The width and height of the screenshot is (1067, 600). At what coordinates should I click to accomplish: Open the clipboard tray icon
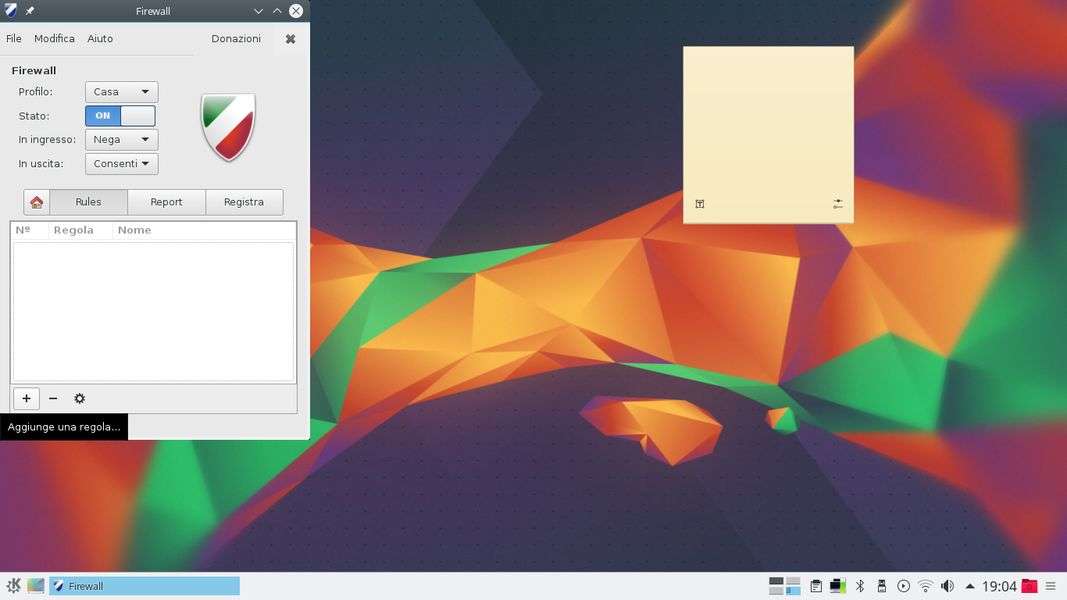click(x=816, y=586)
